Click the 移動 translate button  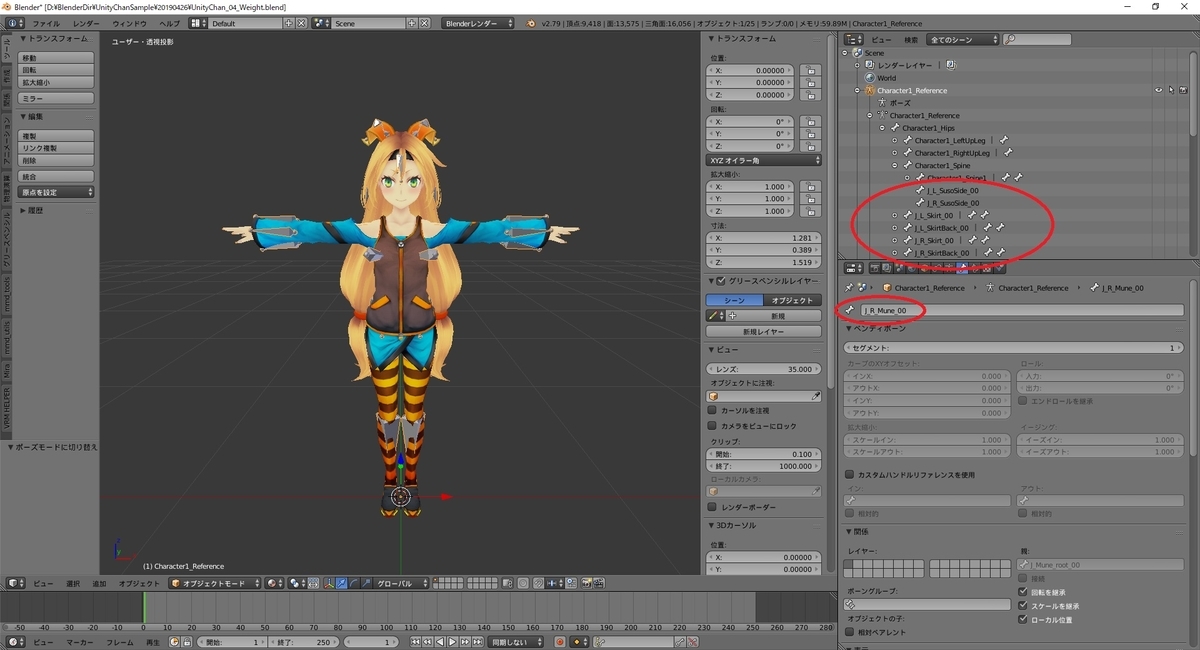(x=56, y=58)
